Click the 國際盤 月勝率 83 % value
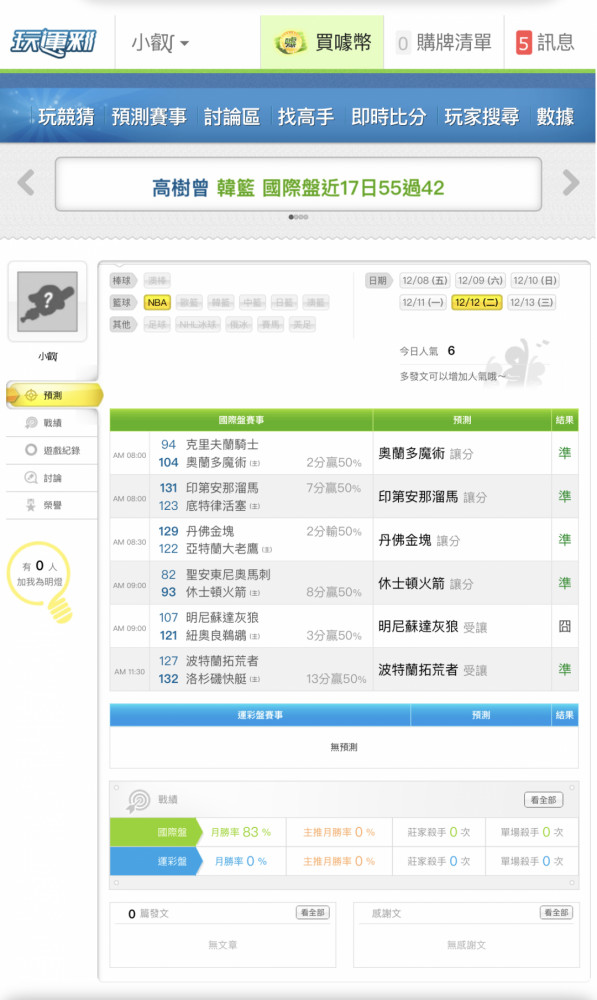This screenshot has width=597, height=1000. (x=240, y=832)
